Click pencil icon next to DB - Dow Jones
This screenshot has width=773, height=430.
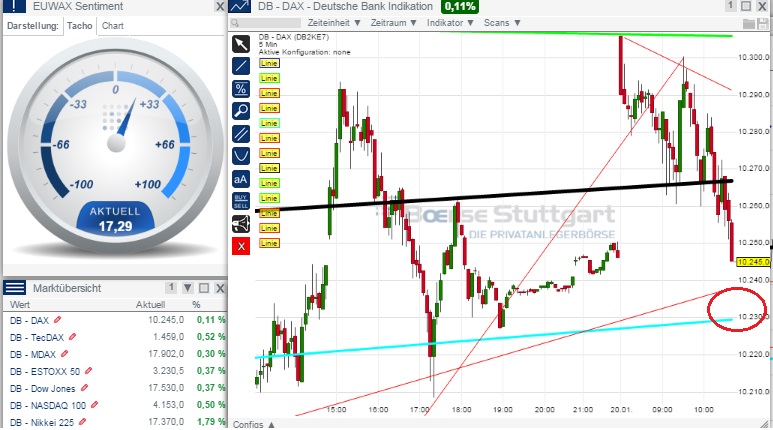(x=84, y=388)
